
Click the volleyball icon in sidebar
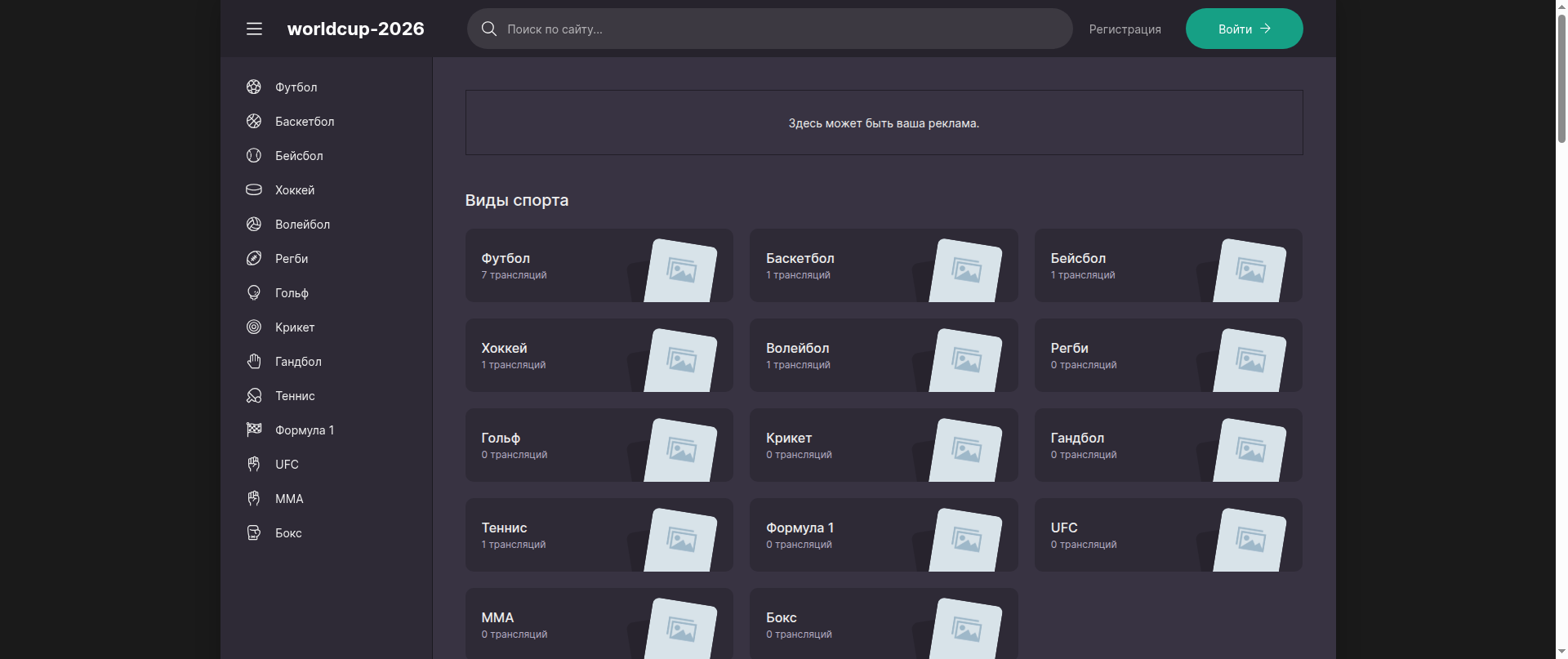coord(254,224)
